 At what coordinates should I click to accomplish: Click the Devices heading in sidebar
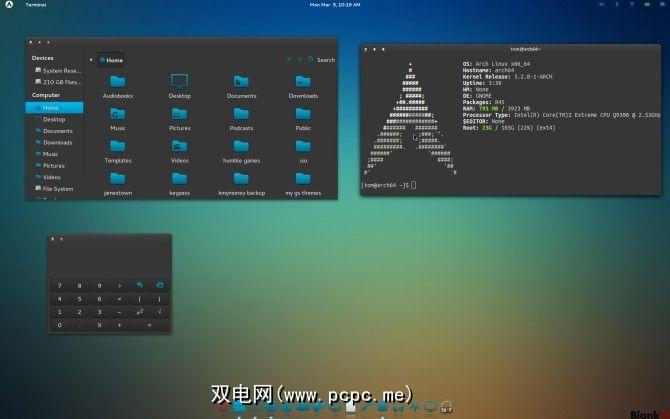click(43, 58)
